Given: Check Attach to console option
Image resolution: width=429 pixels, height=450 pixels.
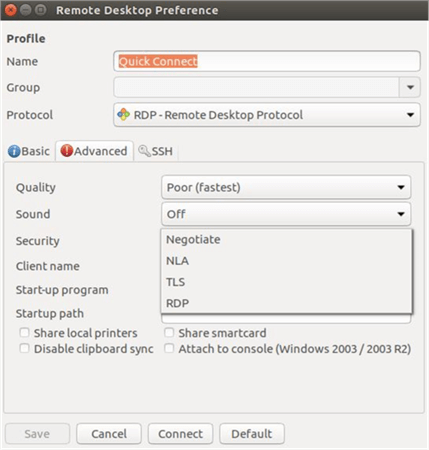Looking at the screenshot, I should [169, 348].
